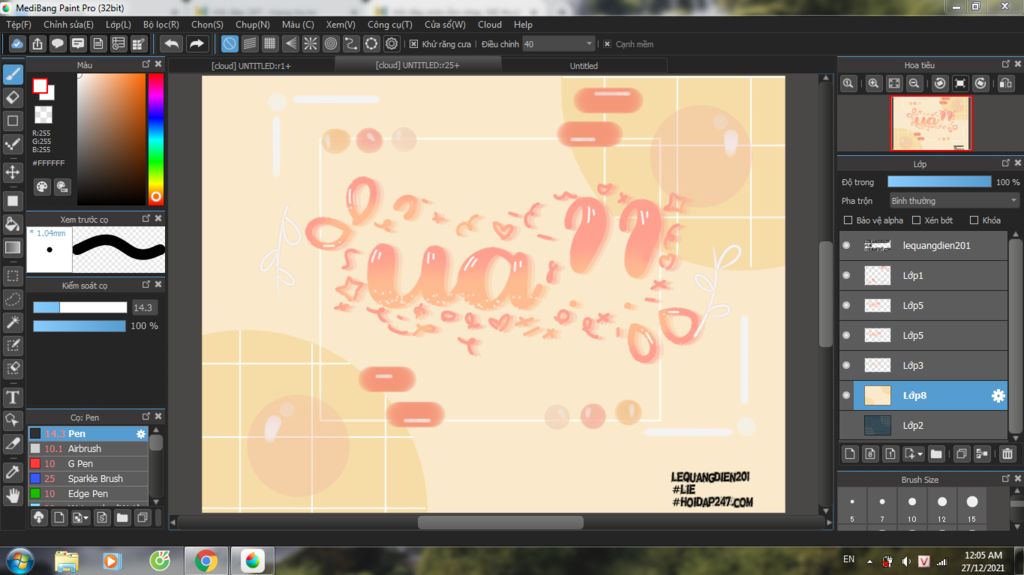The image size is (1024, 575).
Task: Click the canvas horizontal scrollbar
Action: [500, 523]
